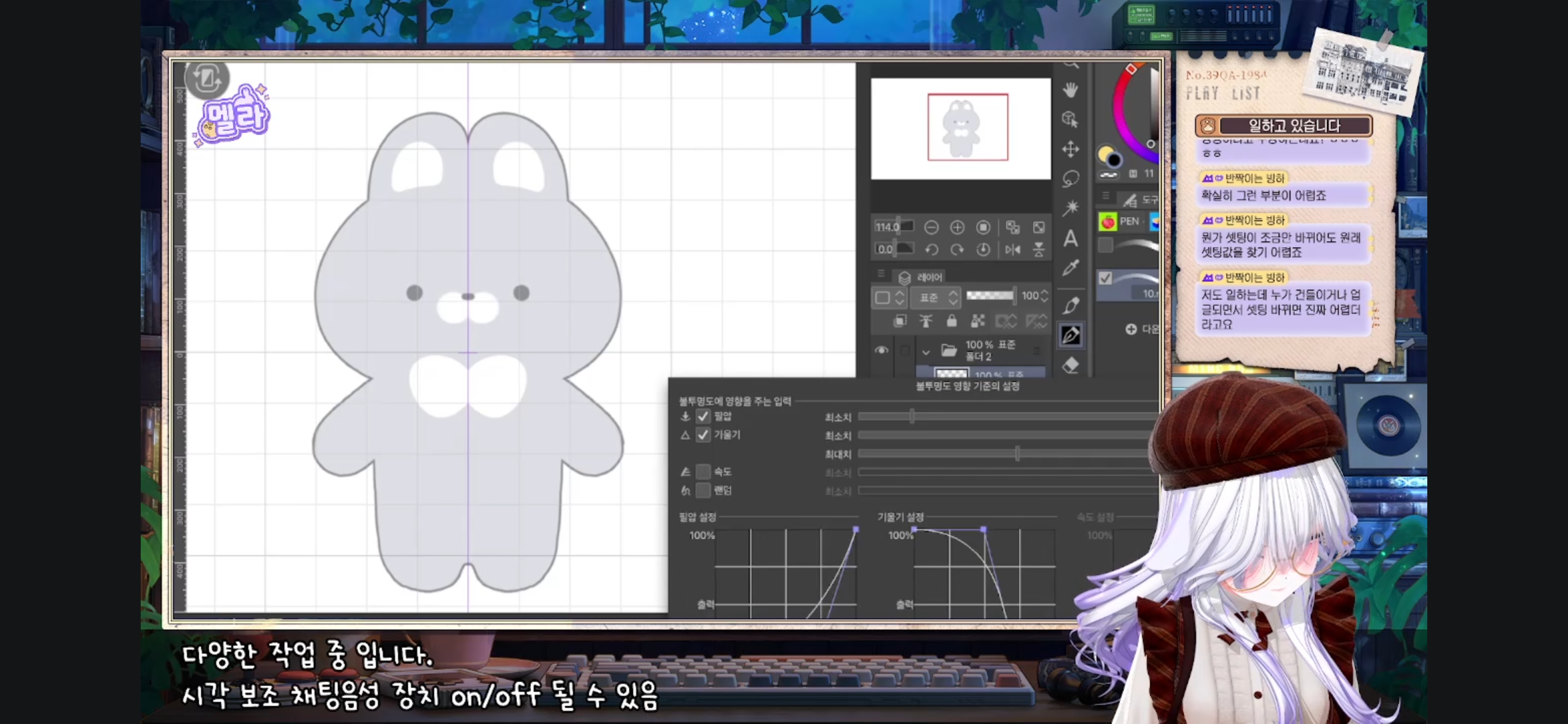
Task: Click the yellow main color swatch
Action: (x=1105, y=153)
